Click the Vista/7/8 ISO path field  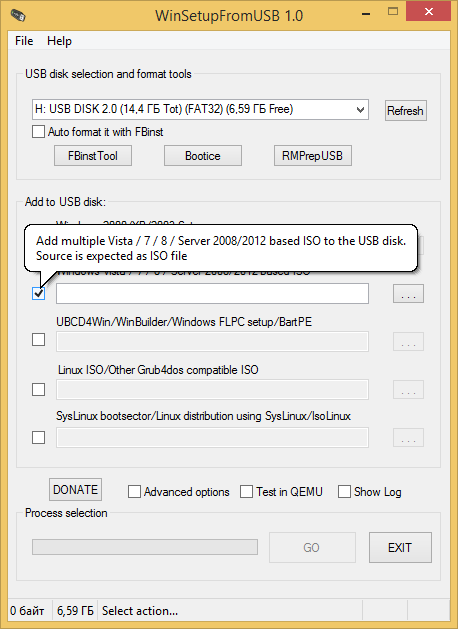point(212,294)
